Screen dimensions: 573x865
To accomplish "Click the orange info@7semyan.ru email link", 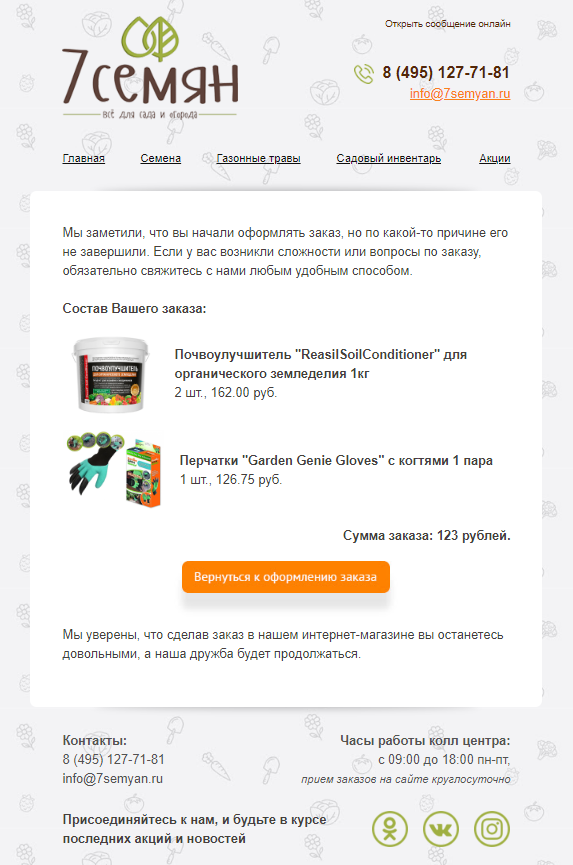I will tap(460, 94).
